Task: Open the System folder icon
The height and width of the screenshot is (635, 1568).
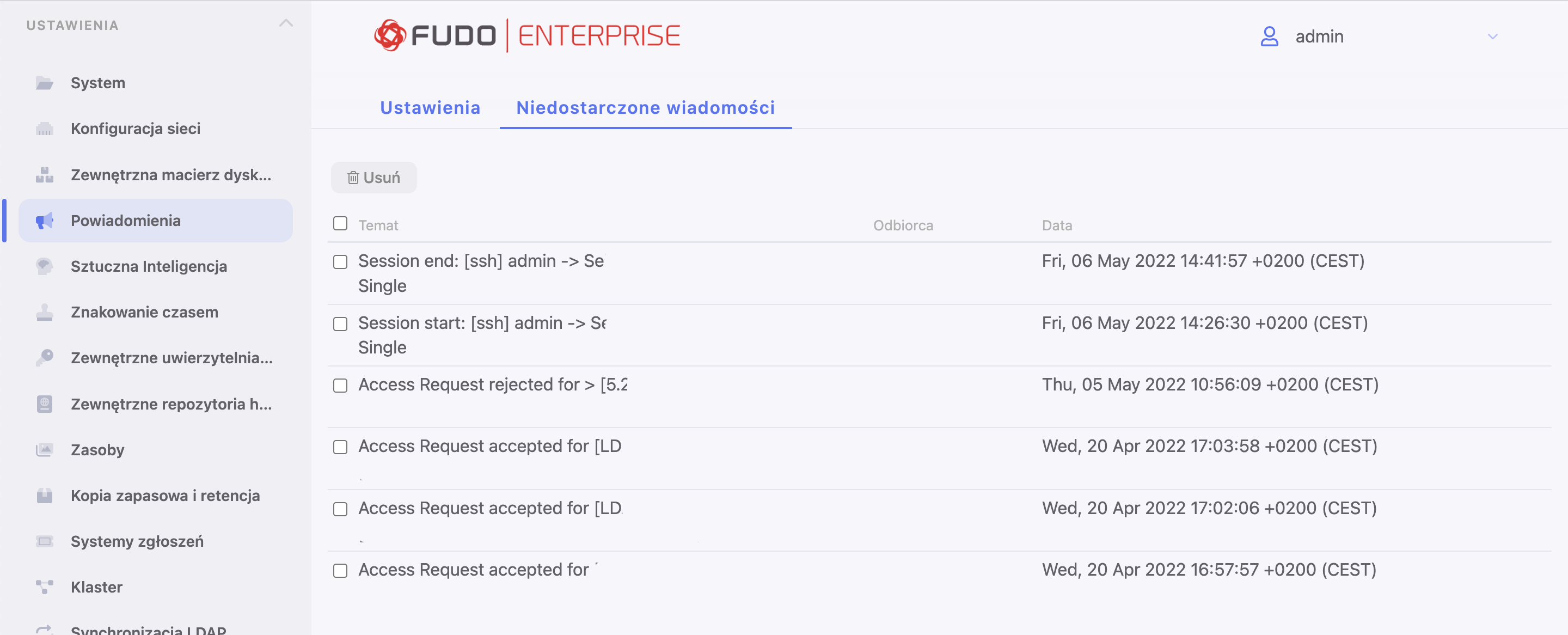Action: [x=45, y=83]
